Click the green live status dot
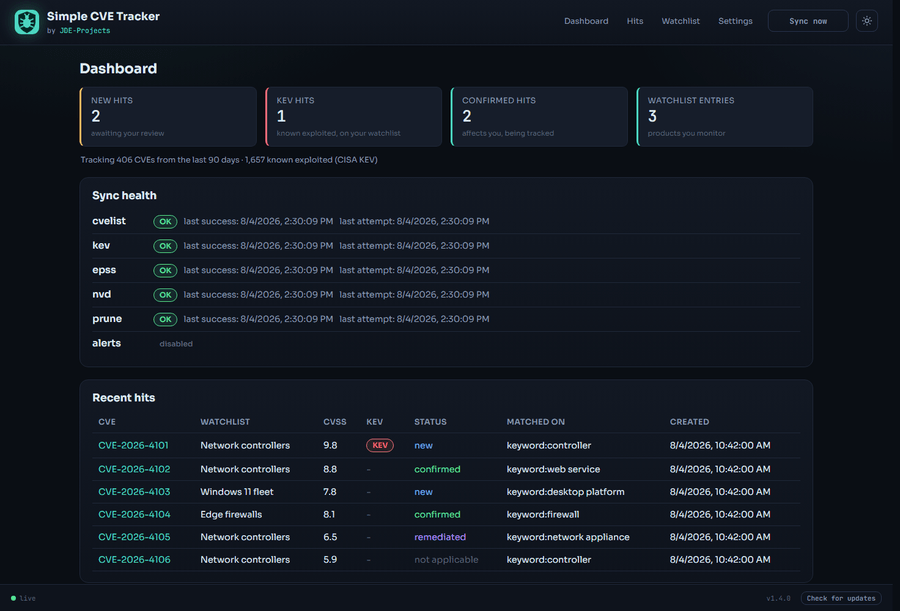900x611 pixels. pos(13,598)
